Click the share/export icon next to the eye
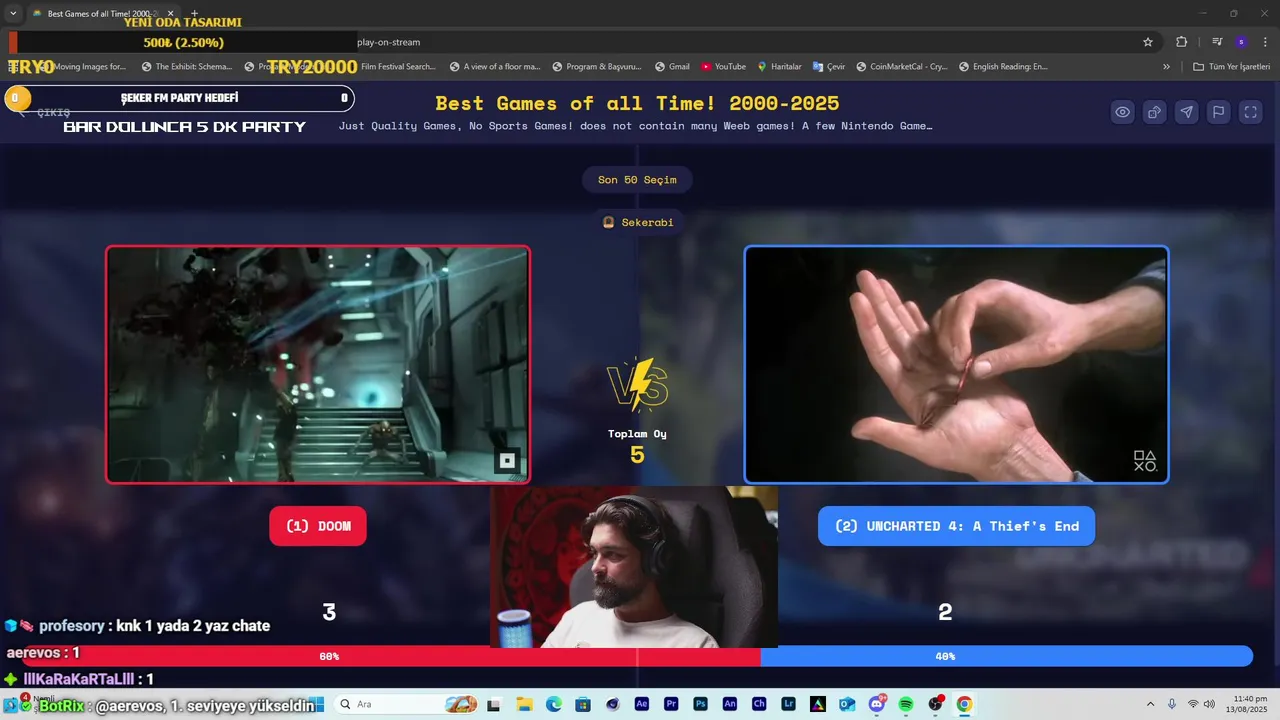Screen dimensions: 1280x720 click(1154, 112)
